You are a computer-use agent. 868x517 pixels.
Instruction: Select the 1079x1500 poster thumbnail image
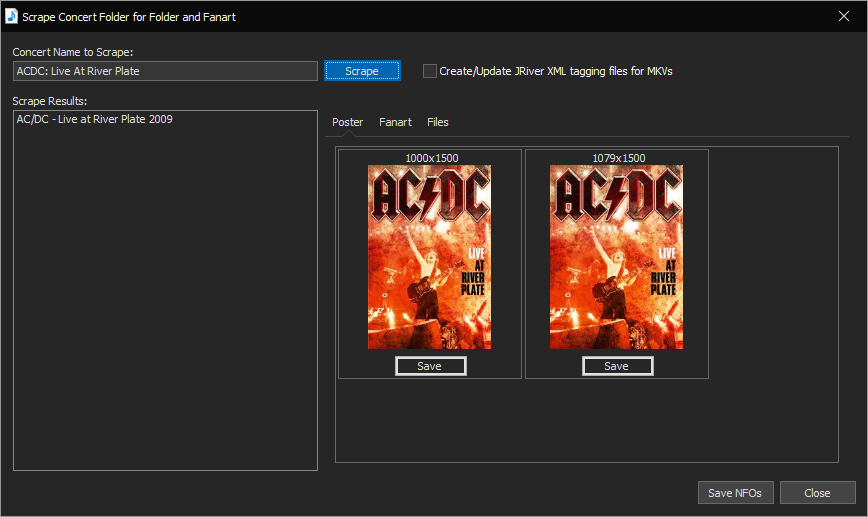616,257
